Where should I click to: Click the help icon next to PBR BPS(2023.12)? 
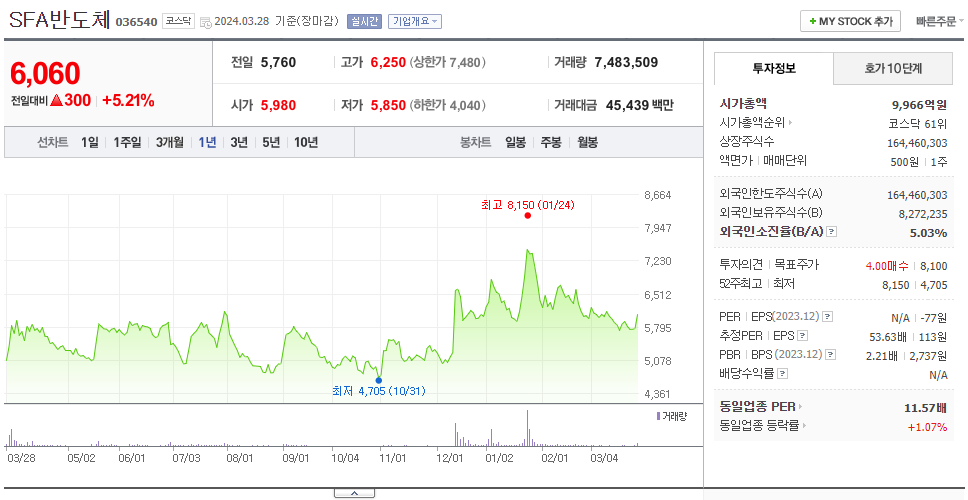(x=831, y=355)
